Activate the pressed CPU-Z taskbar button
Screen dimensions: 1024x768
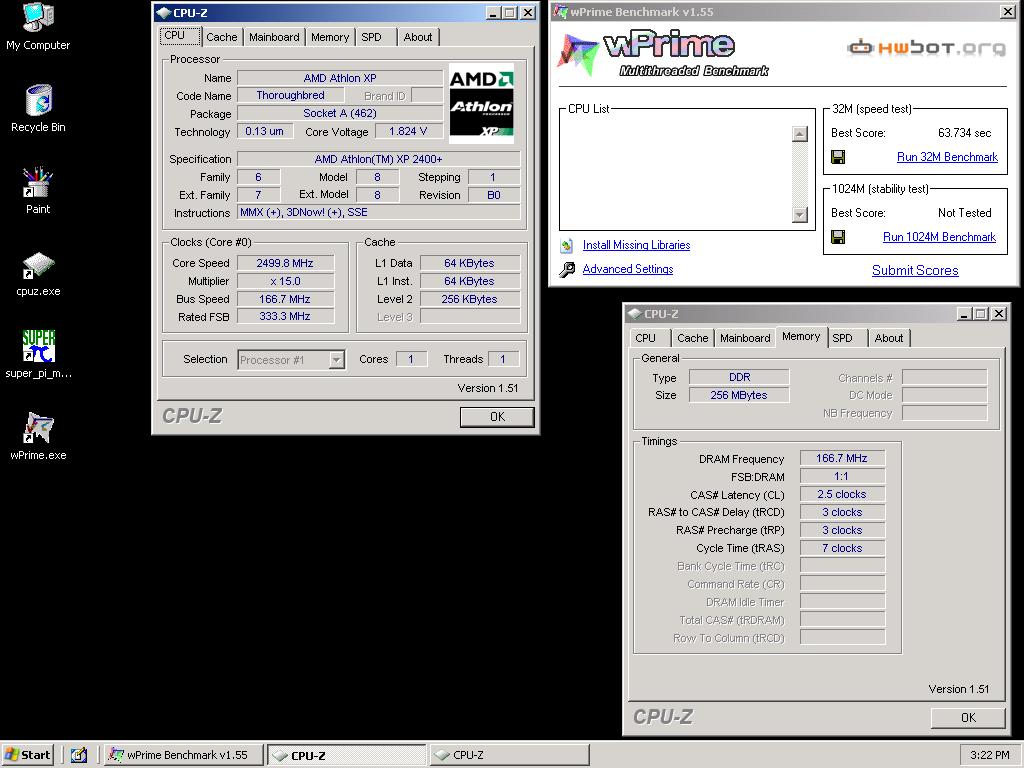click(x=347, y=755)
